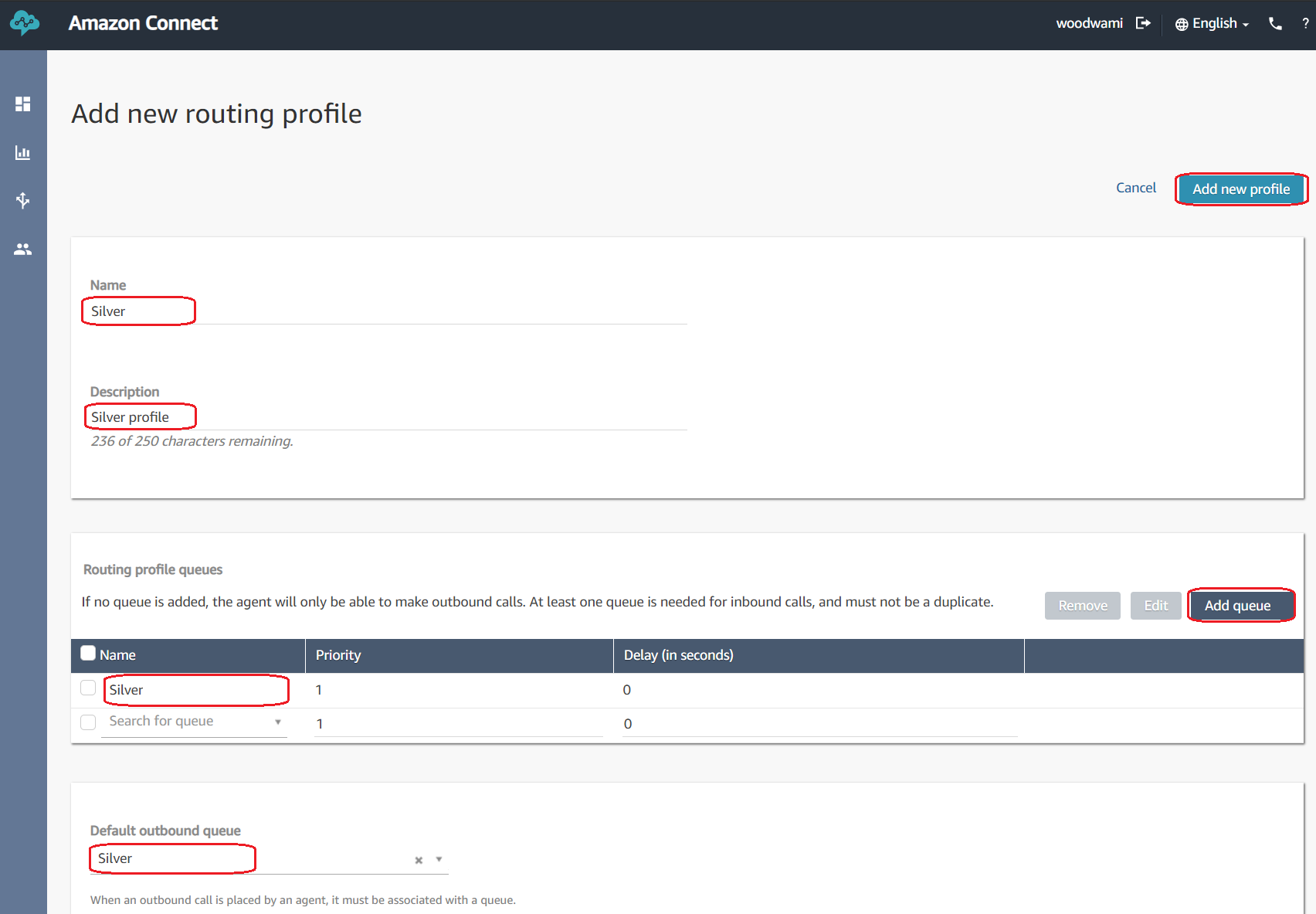Expand the Default outbound queue dropdown arrow
The image size is (1316, 914).
click(x=439, y=859)
